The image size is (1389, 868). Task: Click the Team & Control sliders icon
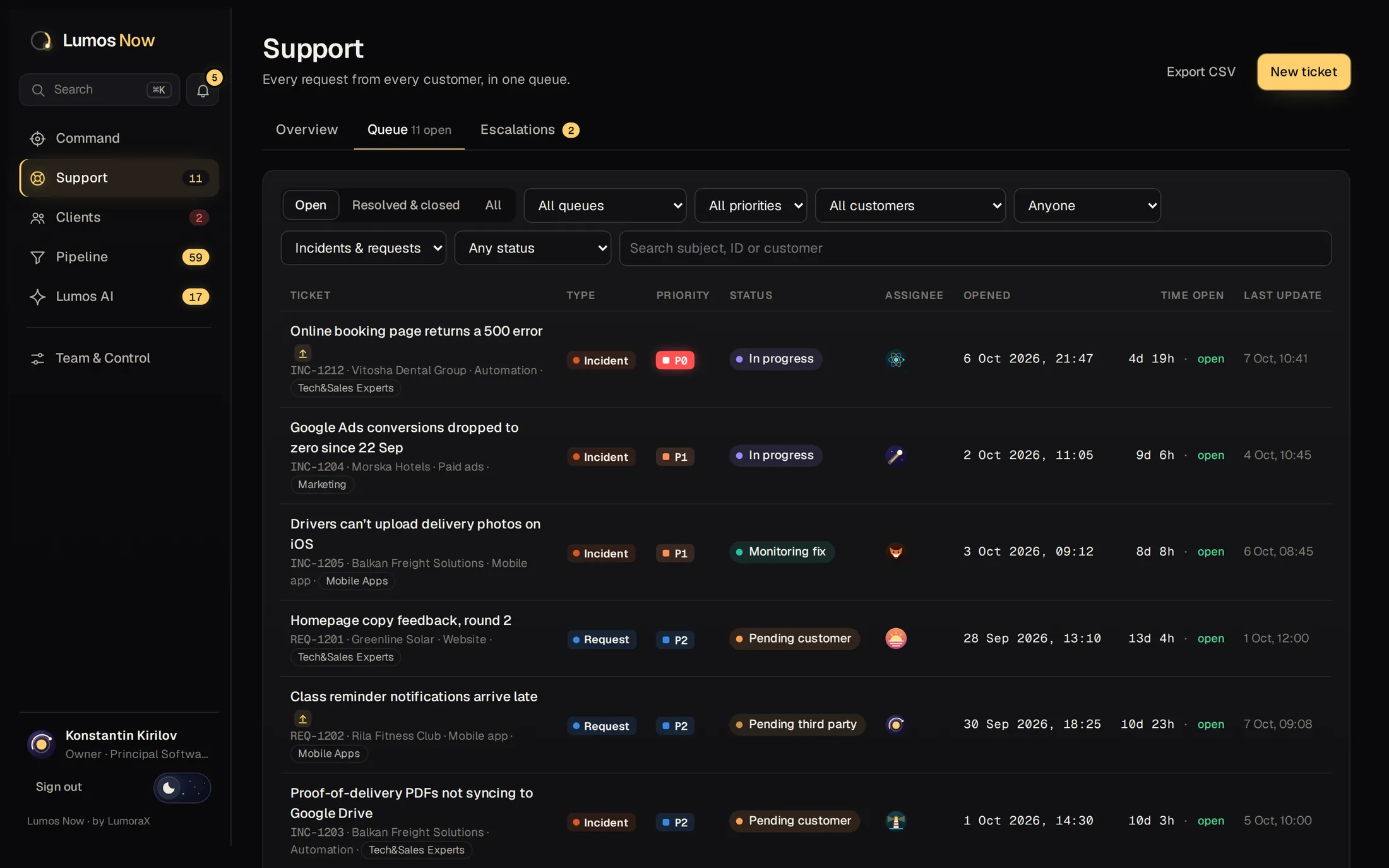click(37, 359)
